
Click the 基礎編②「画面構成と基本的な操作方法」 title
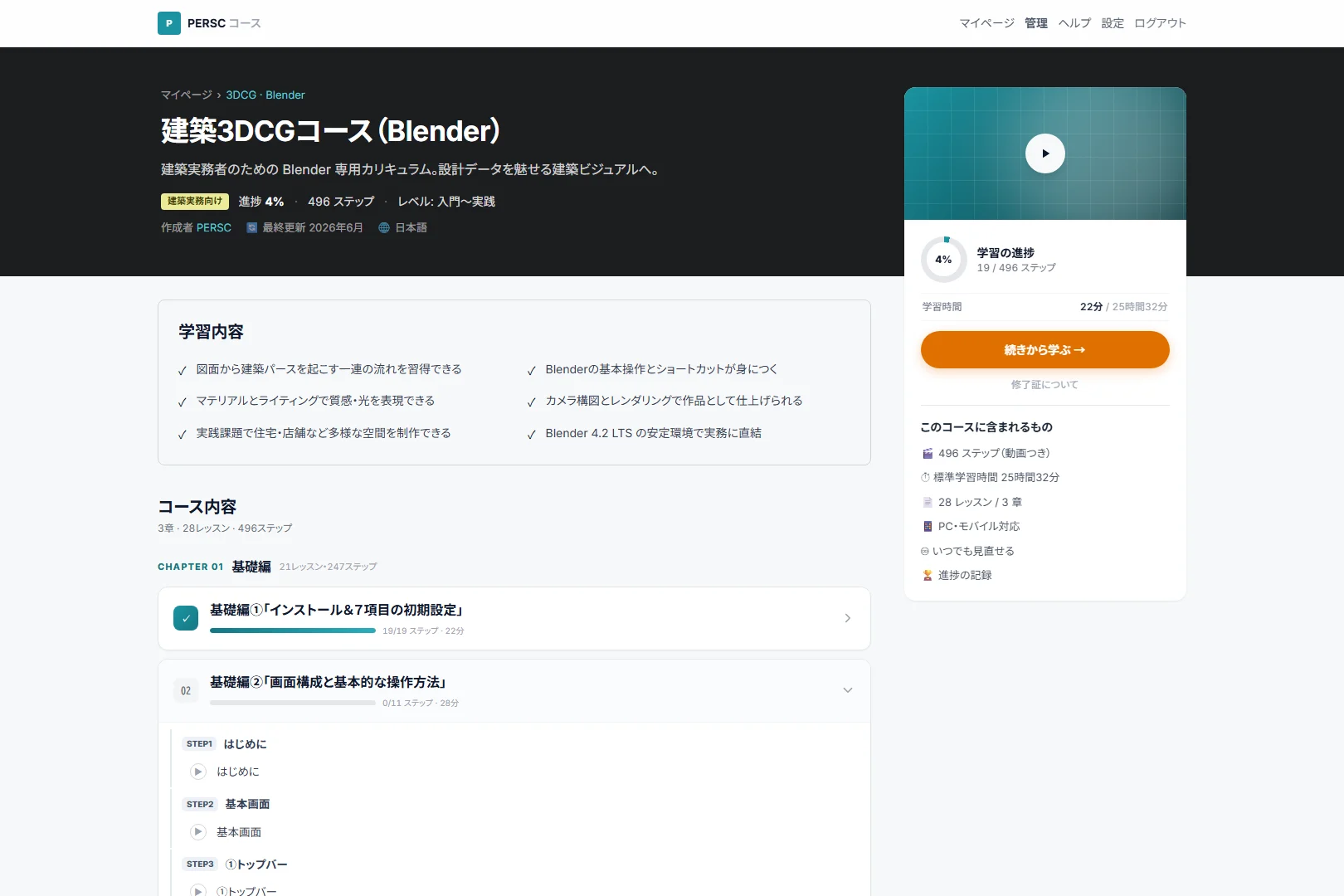click(329, 682)
